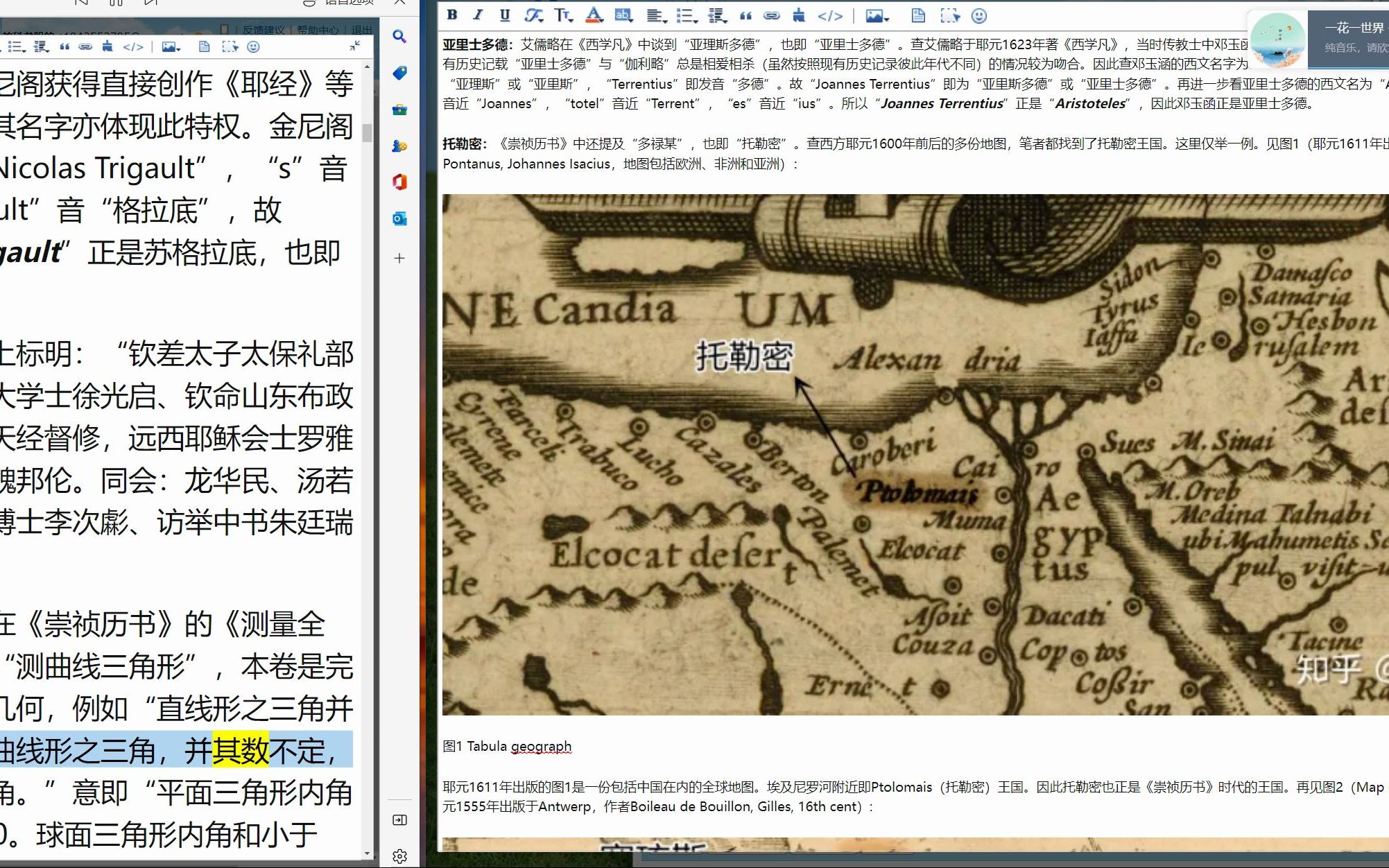1389x868 pixels.
Task: Open insert image dropdown in left editor
Action: pos(171,46)
